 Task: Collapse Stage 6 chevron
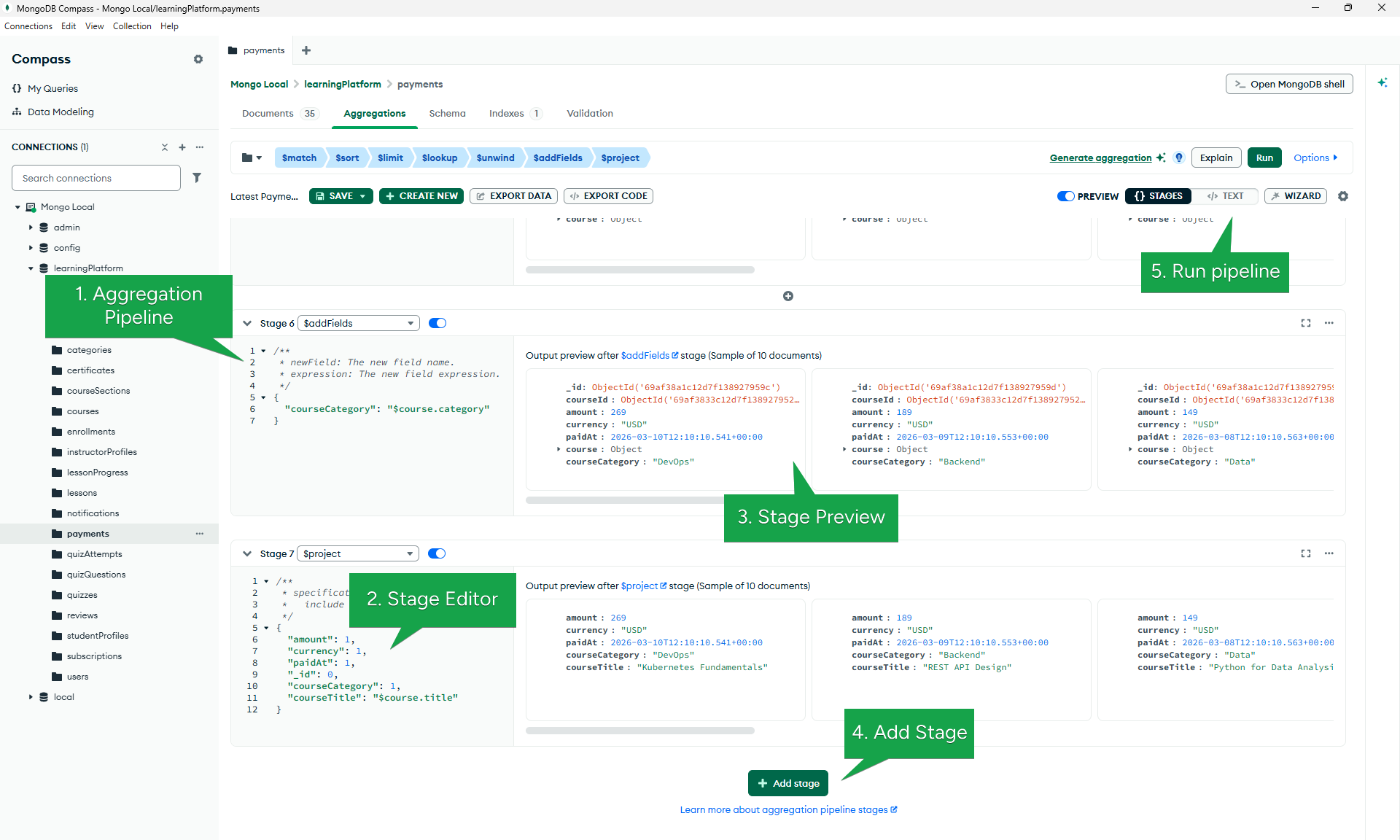point(247,323)
